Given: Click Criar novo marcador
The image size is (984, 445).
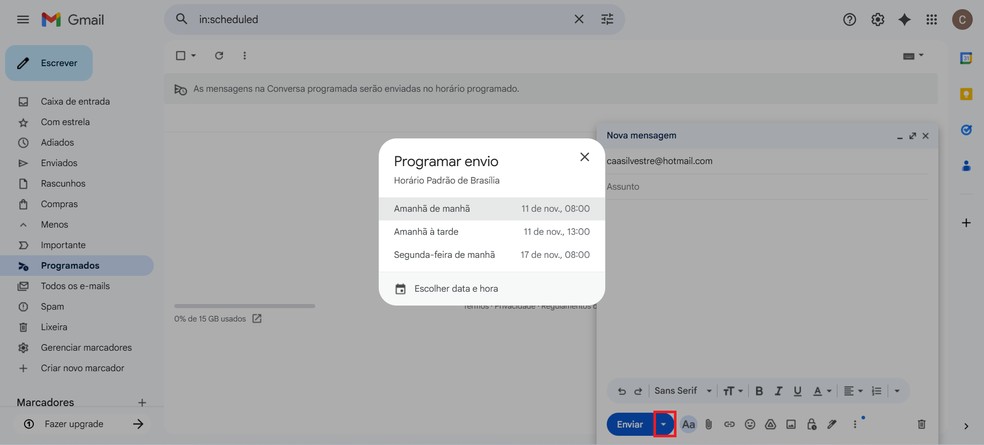Looking at the screenshot, I should (x=82, y=368).
